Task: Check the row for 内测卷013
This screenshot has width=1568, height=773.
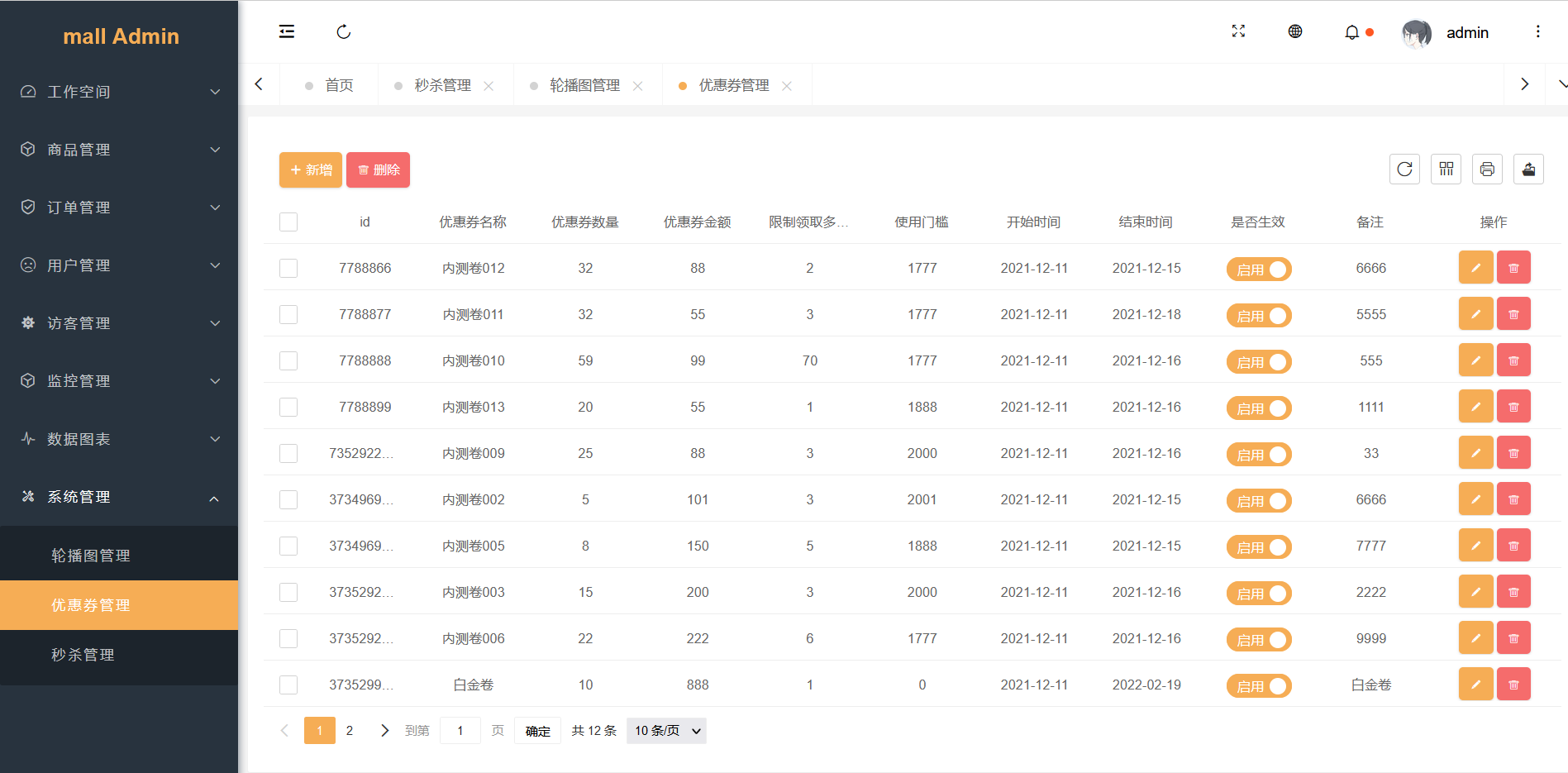Action: [288, 407]
